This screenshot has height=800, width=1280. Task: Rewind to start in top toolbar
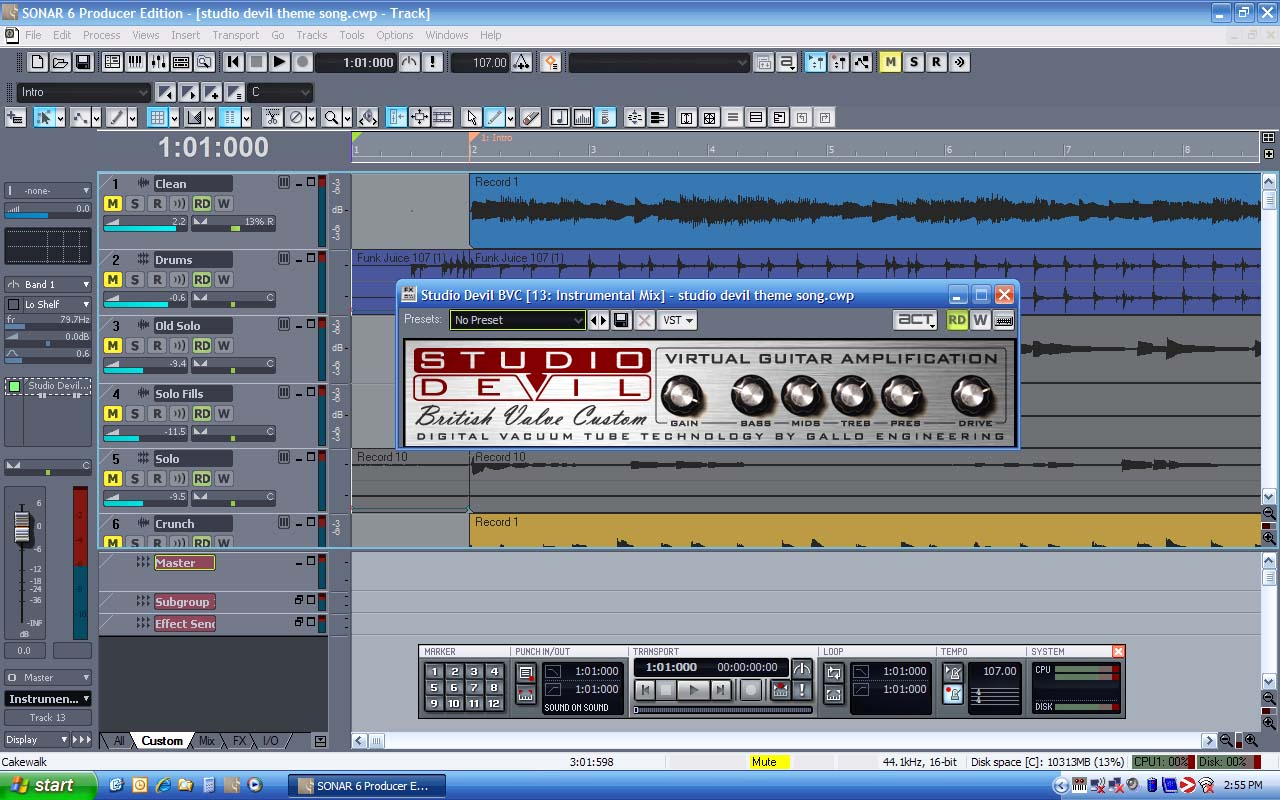(234, 62)
